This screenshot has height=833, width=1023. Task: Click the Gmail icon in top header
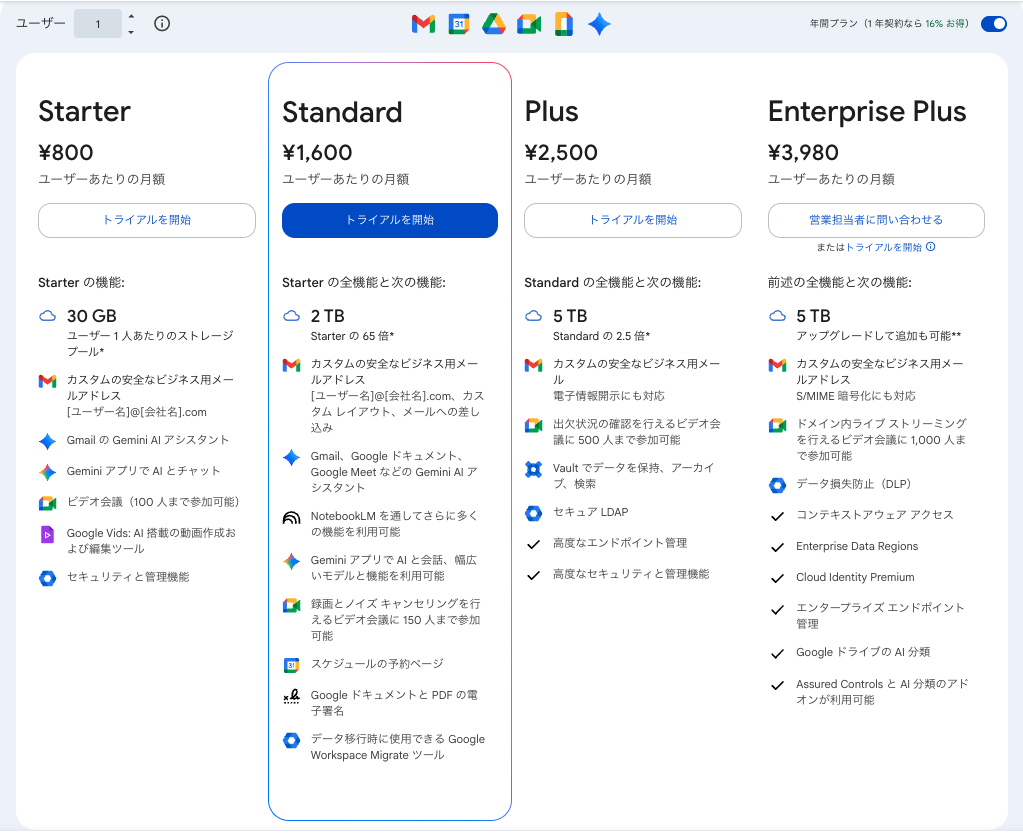(x=423, y=24)
